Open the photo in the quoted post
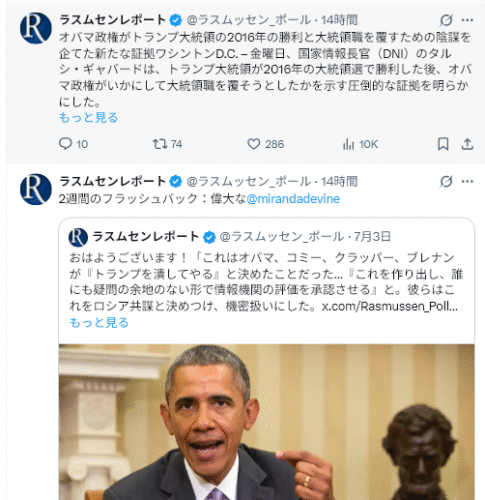The image size is (485, 500). (266, 422)
